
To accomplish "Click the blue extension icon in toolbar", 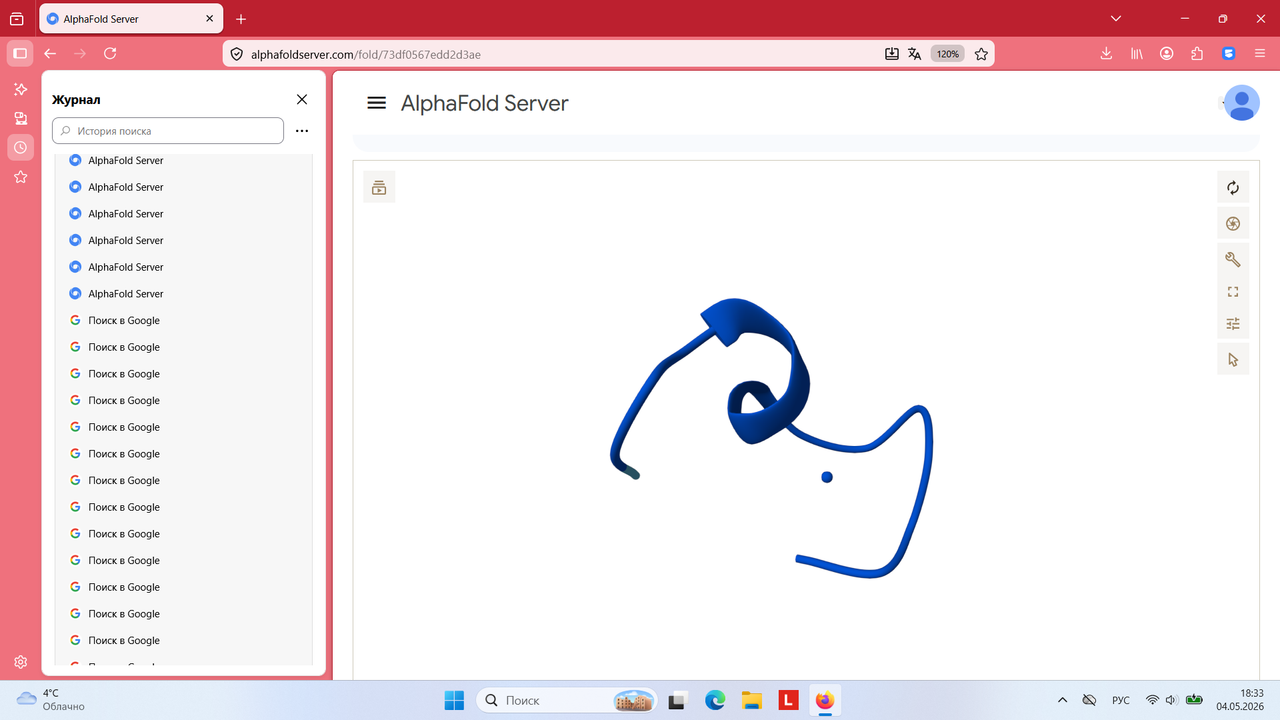I will (x=1229, y=54).
